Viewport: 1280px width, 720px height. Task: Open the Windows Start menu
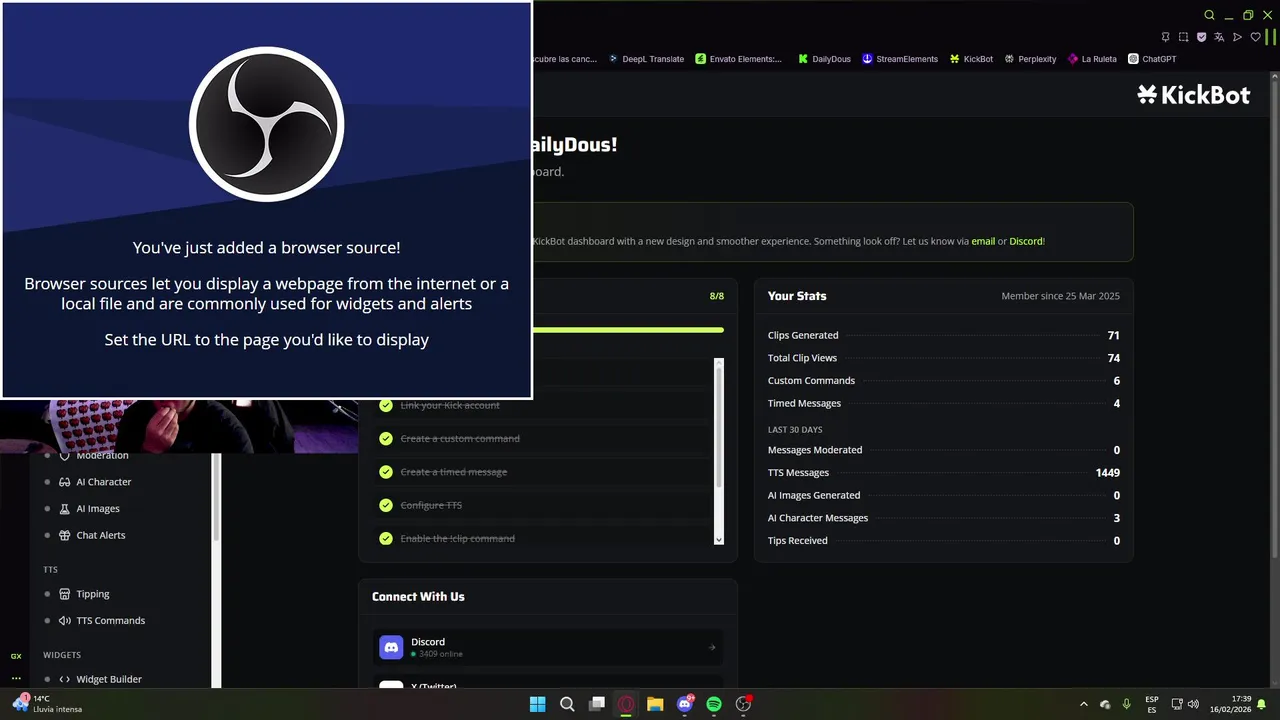(537, 704)
